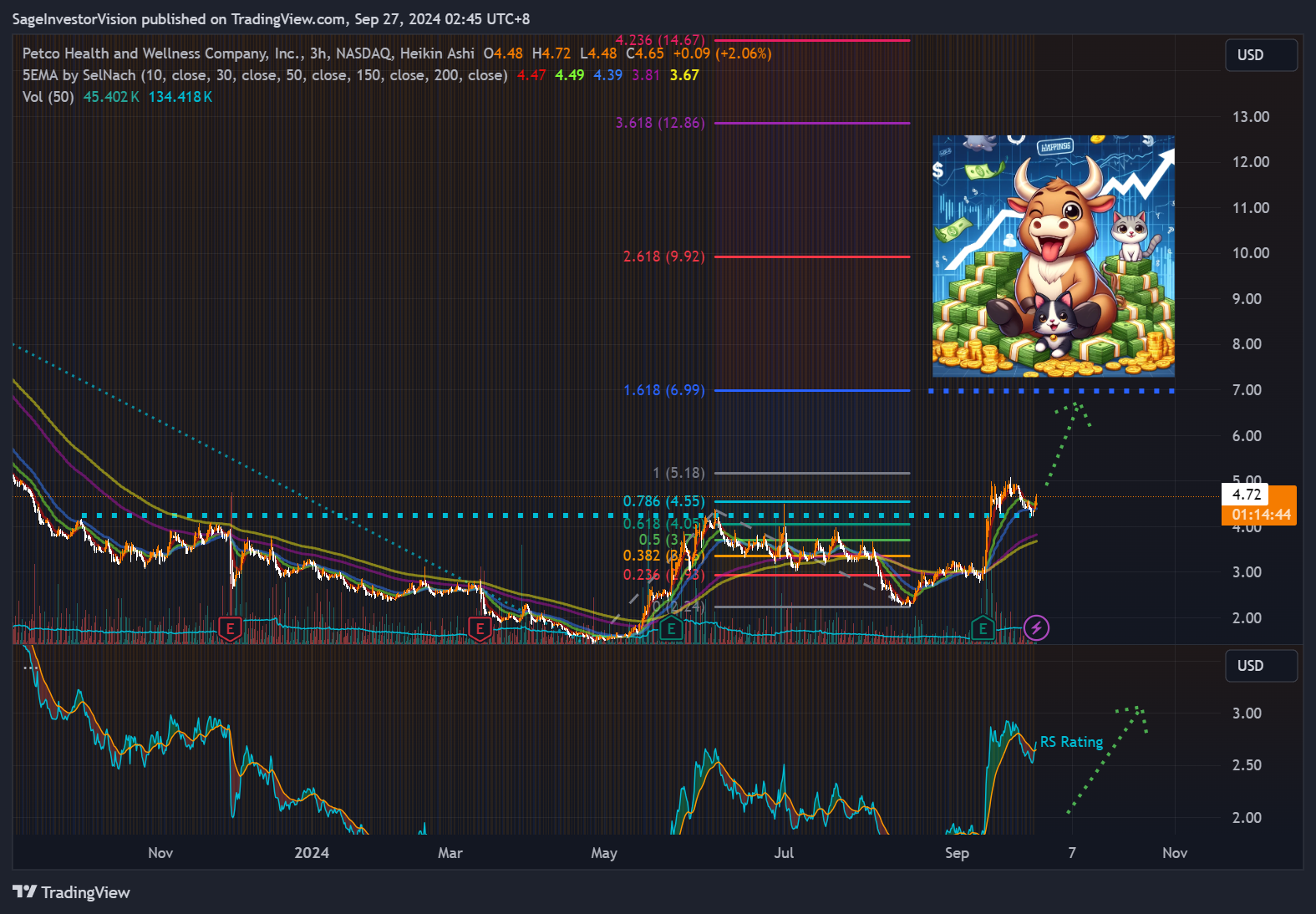This screenshot has width=1316, height=914.
Task: Click the red E earnings marker near Mar
Action: (x=480, y=628)
